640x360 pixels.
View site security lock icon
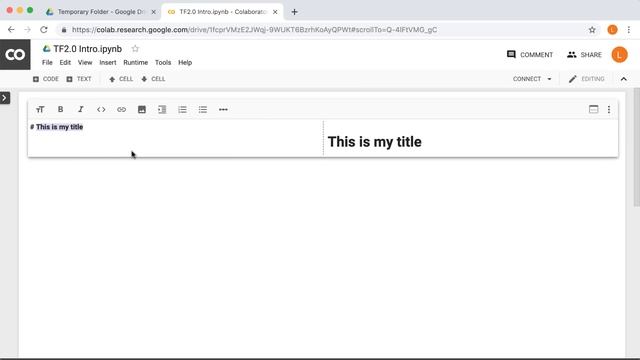coord(64,29)
